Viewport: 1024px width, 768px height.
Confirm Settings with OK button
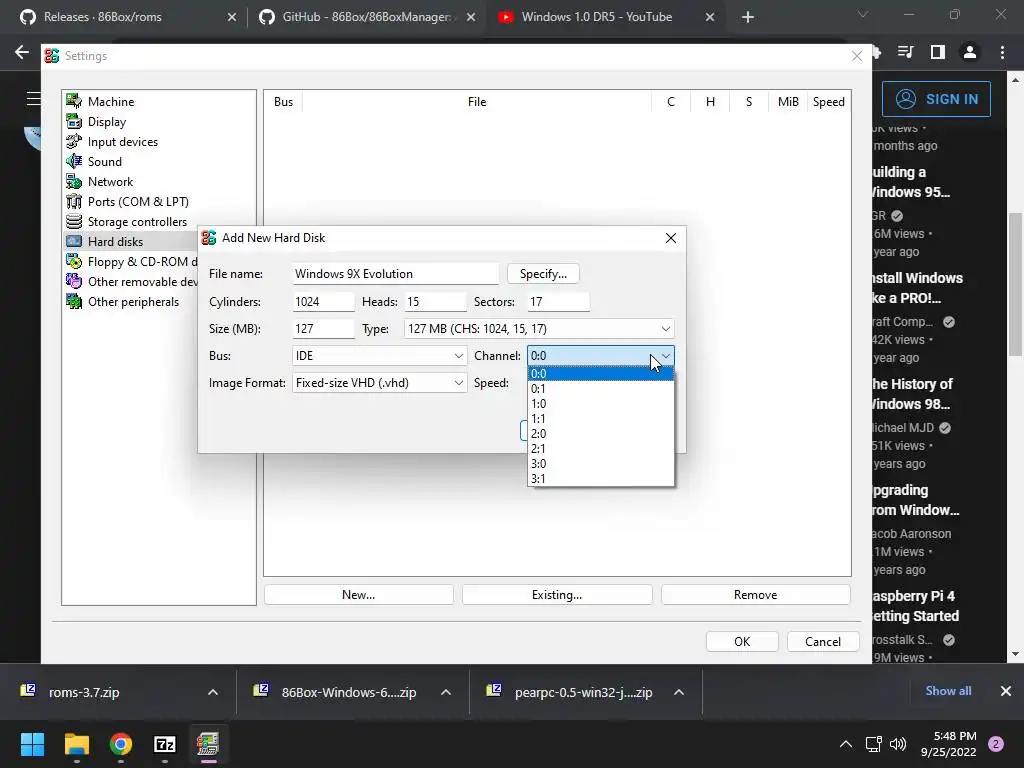pyautogui.click(x=742, y=641)
